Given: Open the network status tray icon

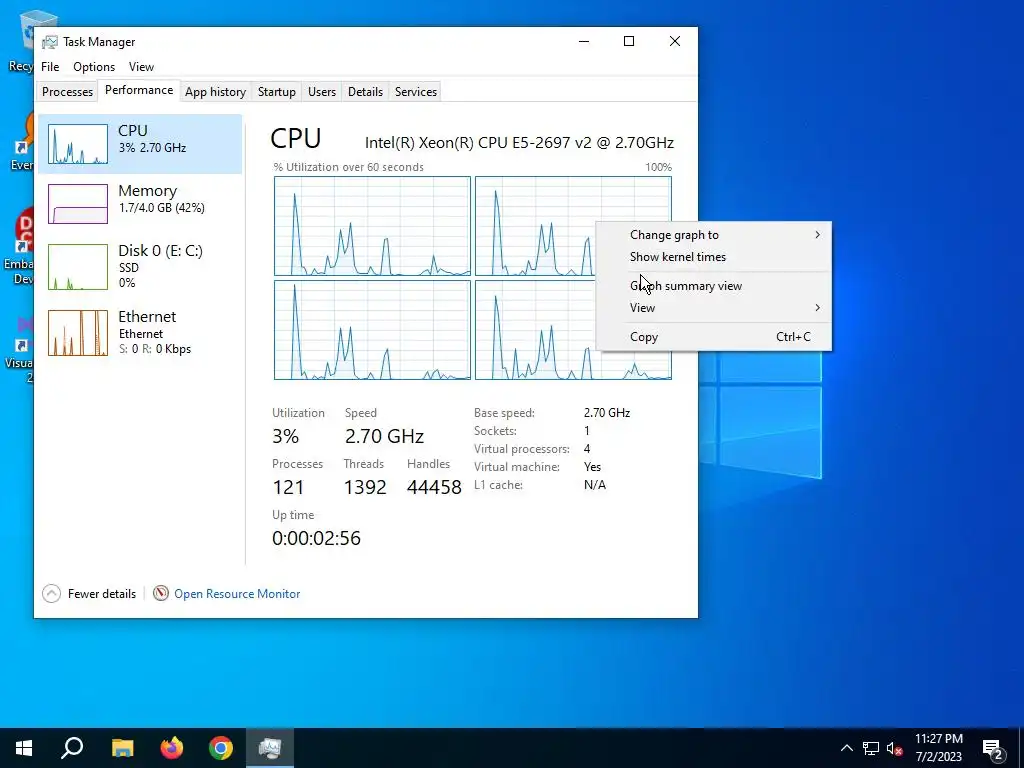Looking at the screenshot, I should (x=871, y=748).
